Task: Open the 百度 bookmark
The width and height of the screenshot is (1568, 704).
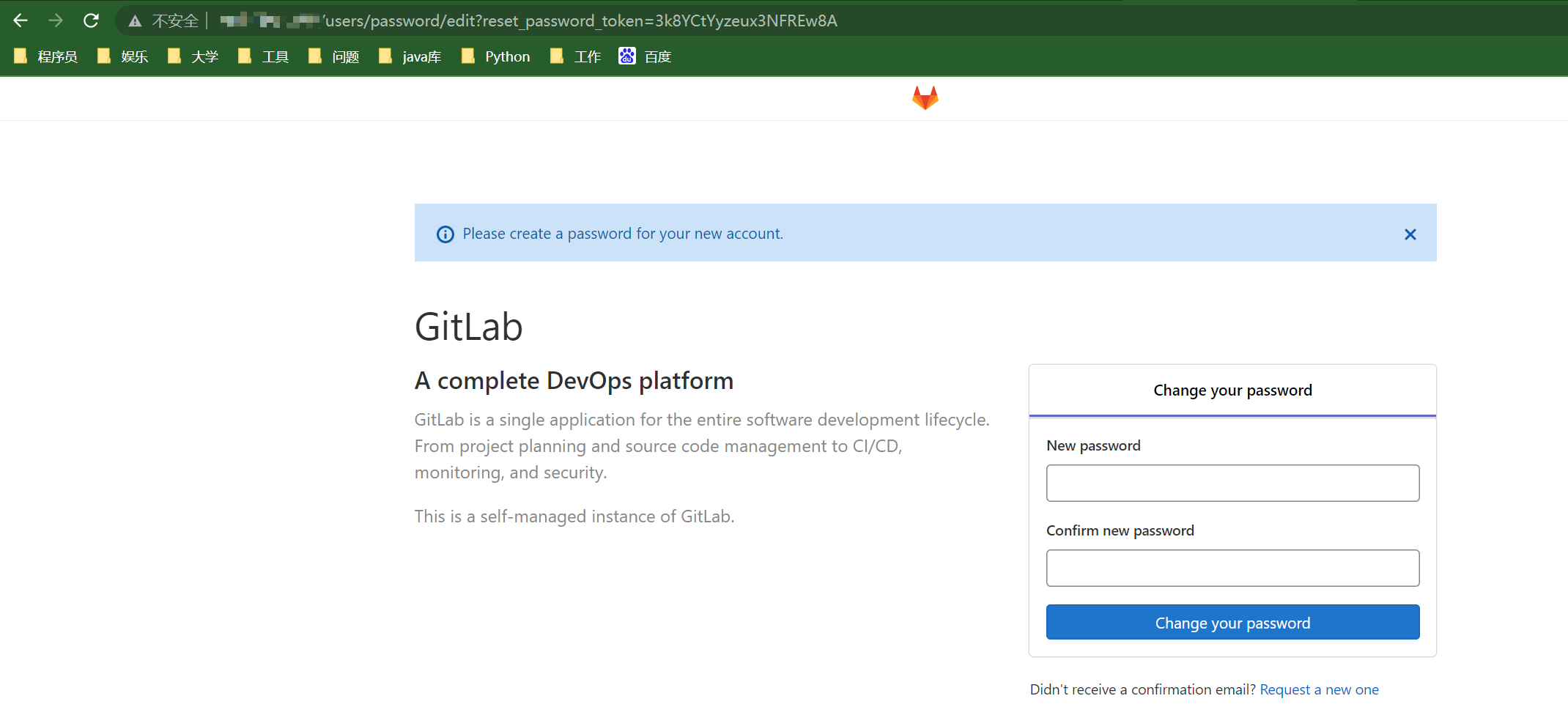Action: pos(645,56)
